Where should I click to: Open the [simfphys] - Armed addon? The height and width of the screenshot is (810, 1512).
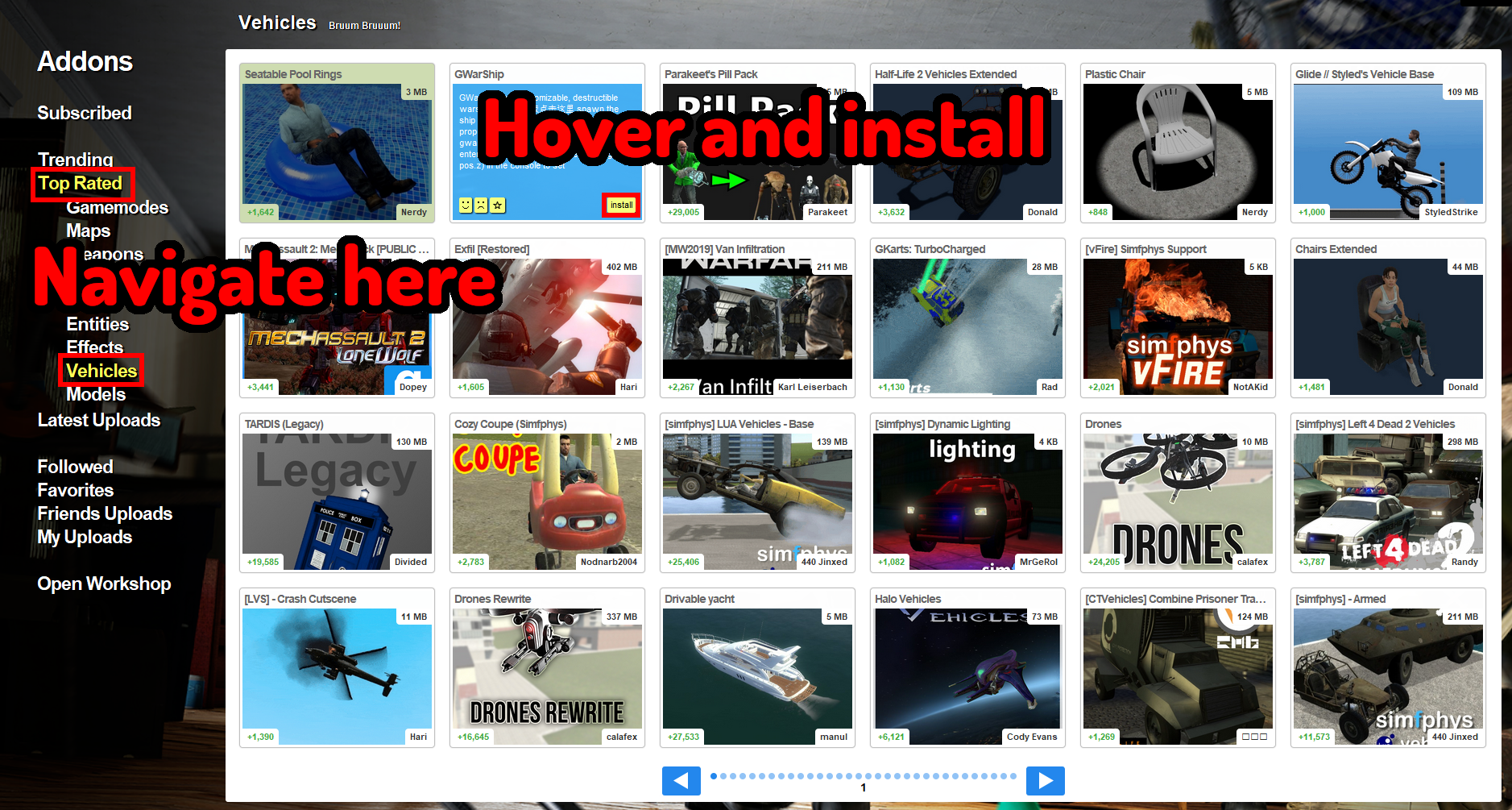click(x=1388, y=667)
